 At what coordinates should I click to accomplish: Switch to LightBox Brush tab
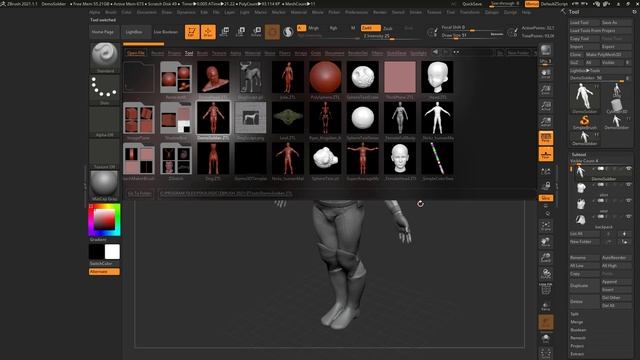(202, 53)
